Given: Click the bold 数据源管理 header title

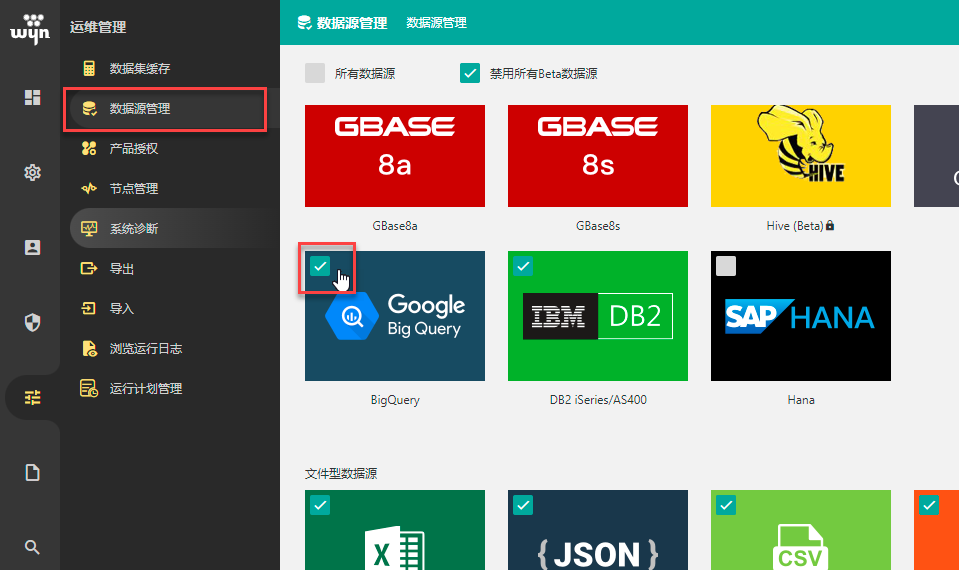Looking at the screenshot, I should [352, 23].
